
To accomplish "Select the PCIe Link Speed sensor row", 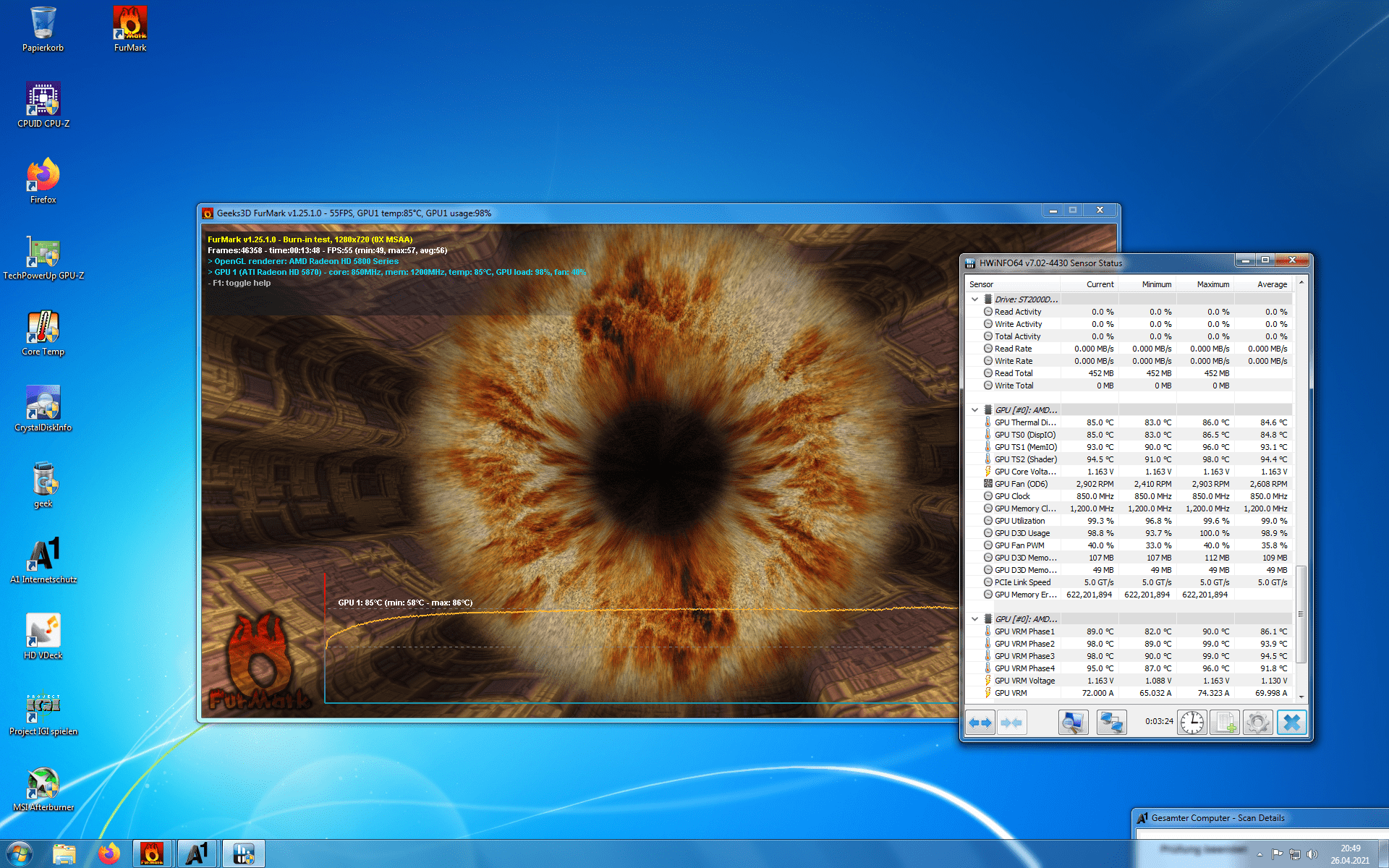I will 1129,582.
